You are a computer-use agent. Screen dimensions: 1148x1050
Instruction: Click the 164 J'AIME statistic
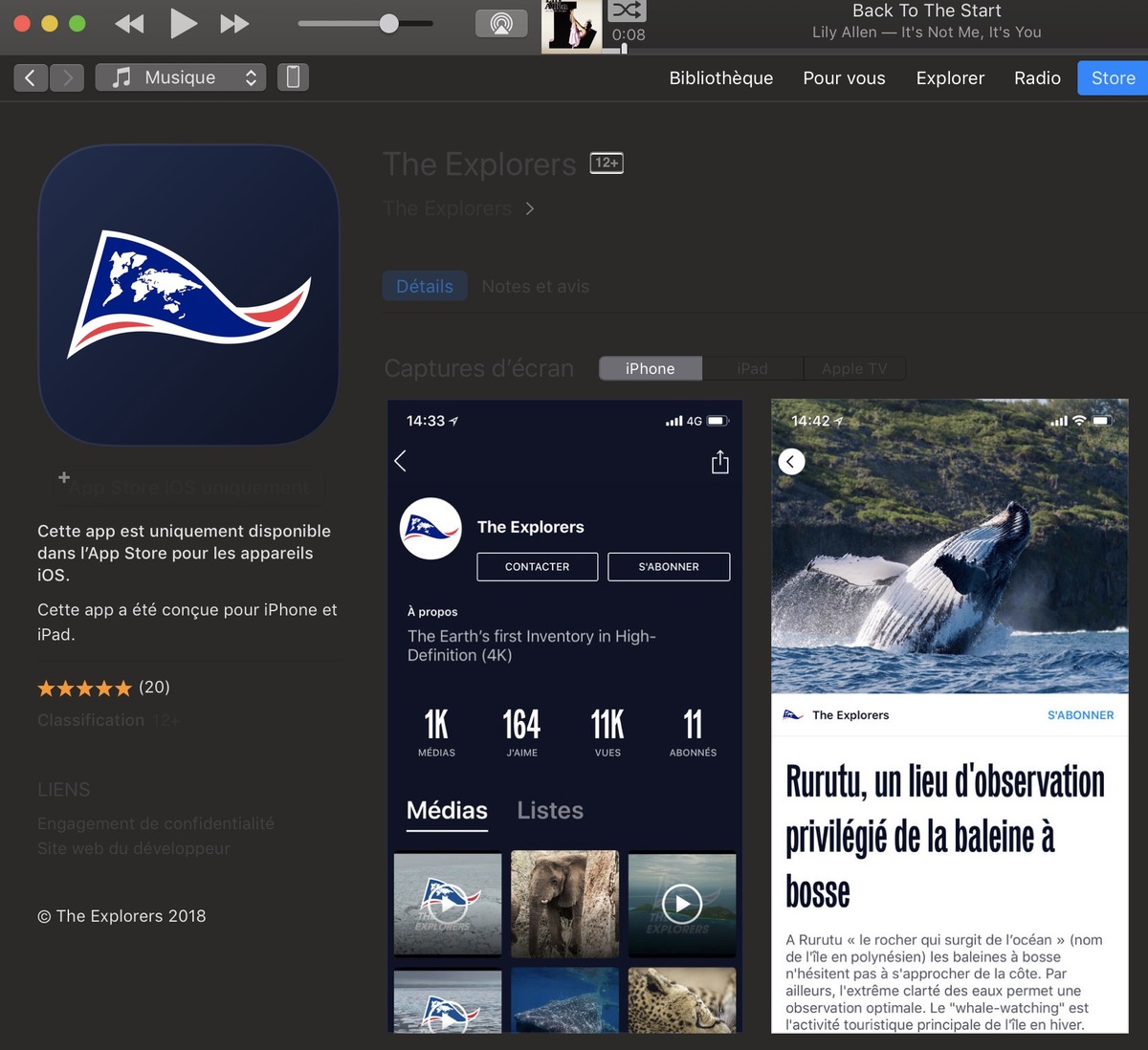click(521, 733)
